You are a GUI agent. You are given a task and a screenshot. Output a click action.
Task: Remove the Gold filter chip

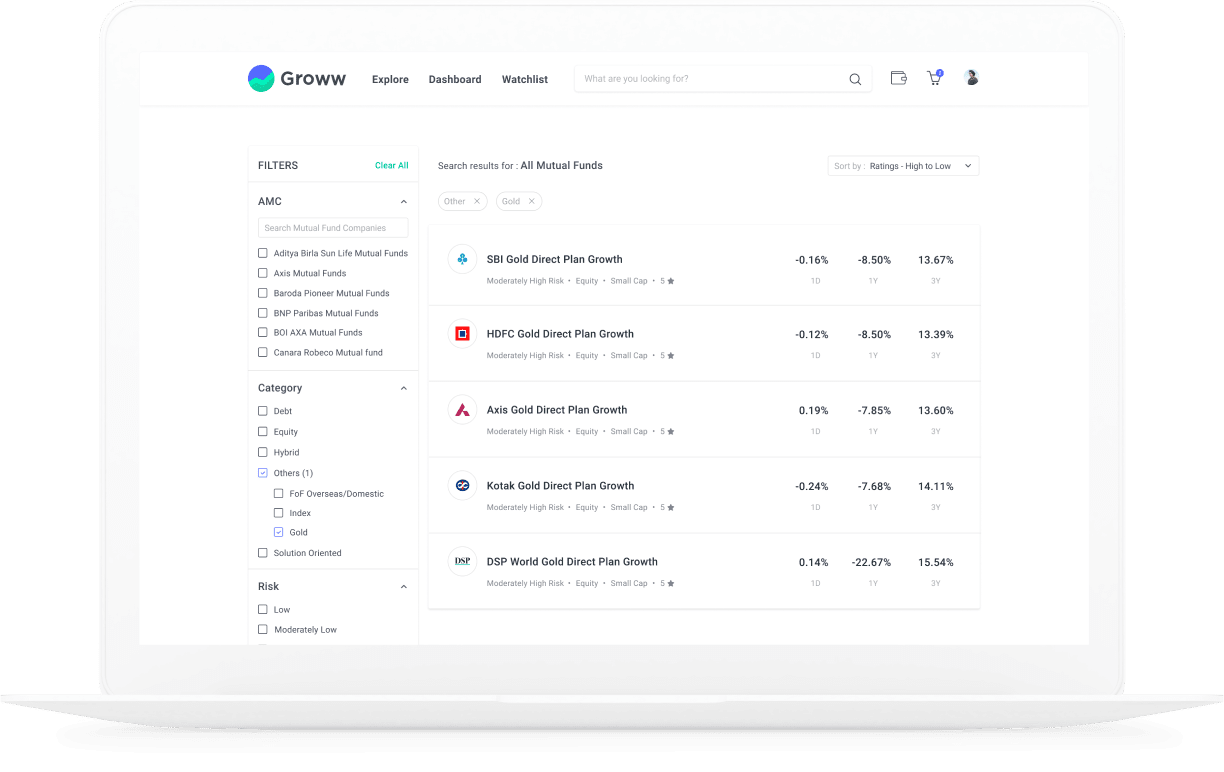coord(532,202)
